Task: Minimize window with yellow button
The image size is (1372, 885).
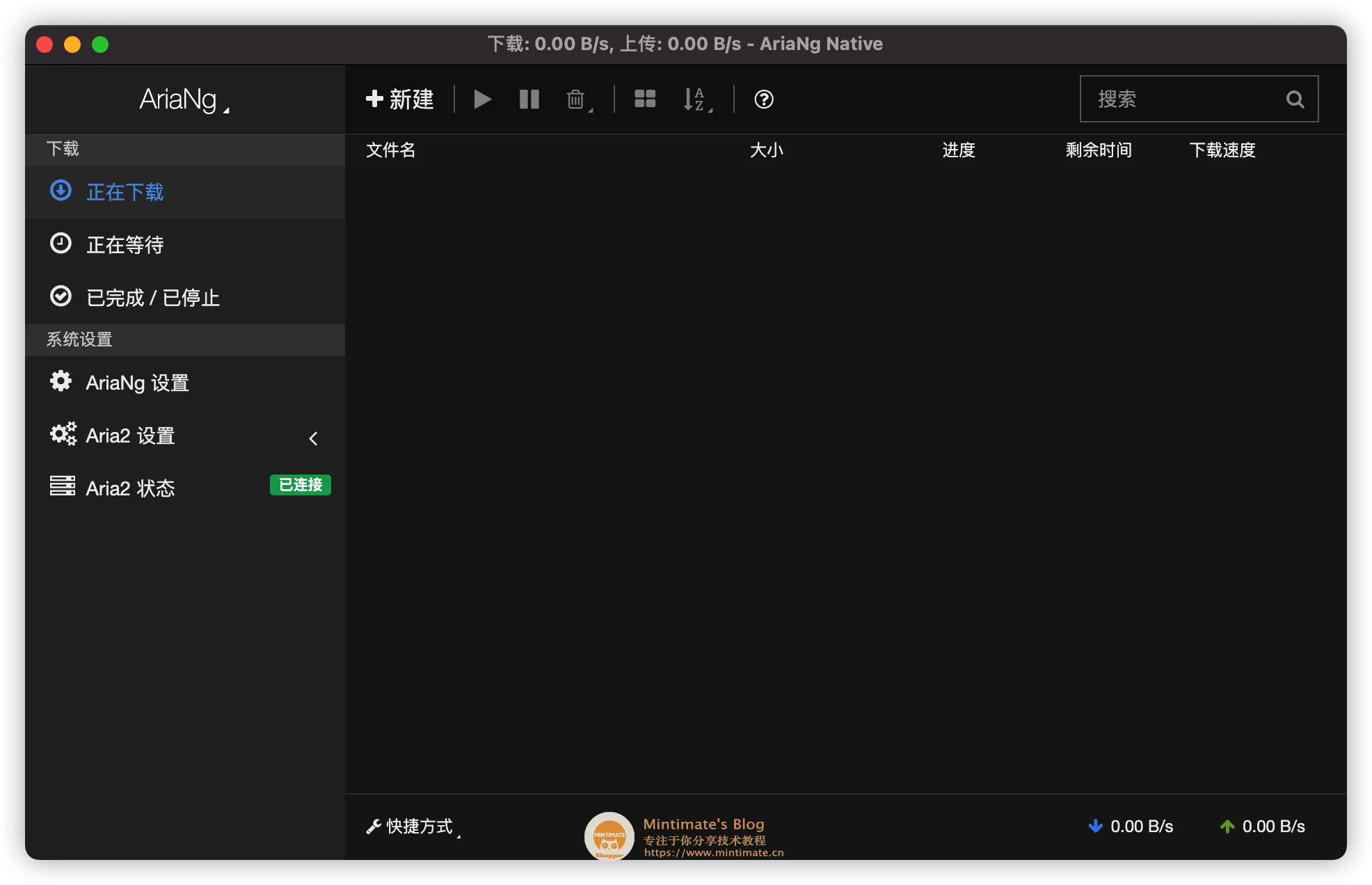Action: pyautogui.click(x=72, y=45)
